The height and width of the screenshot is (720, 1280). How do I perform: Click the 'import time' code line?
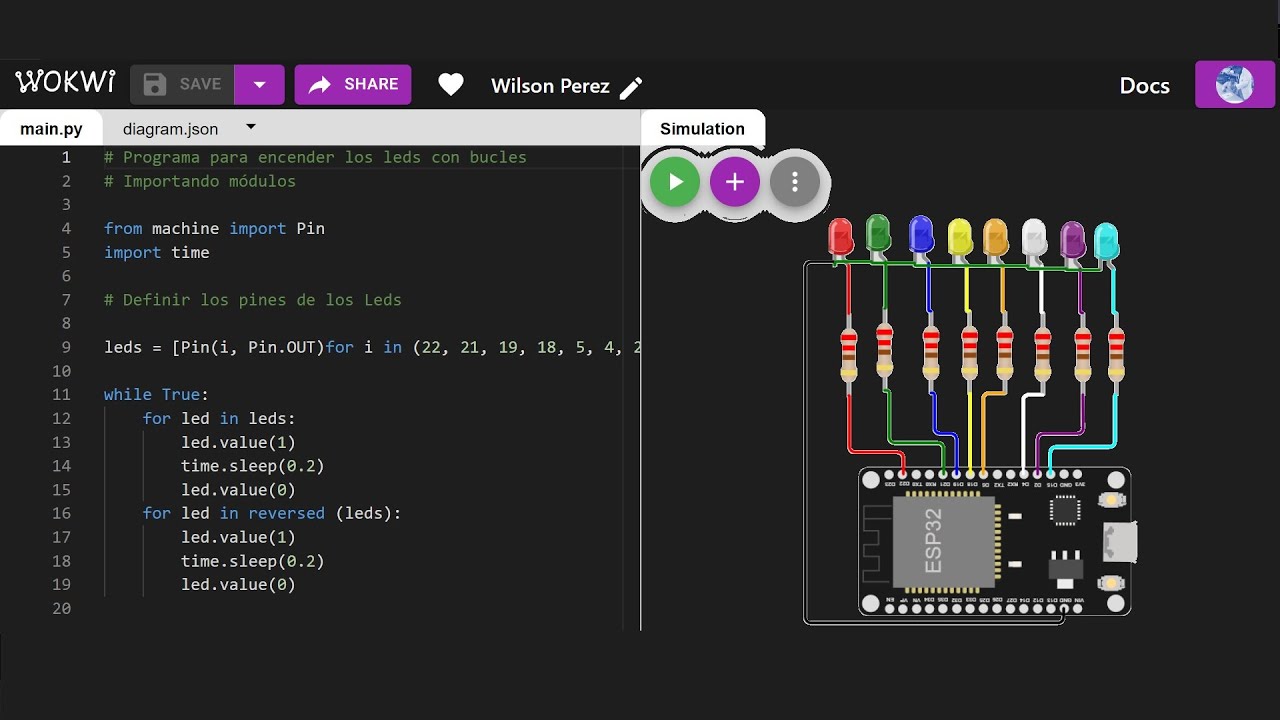click(x=156, y=253)
